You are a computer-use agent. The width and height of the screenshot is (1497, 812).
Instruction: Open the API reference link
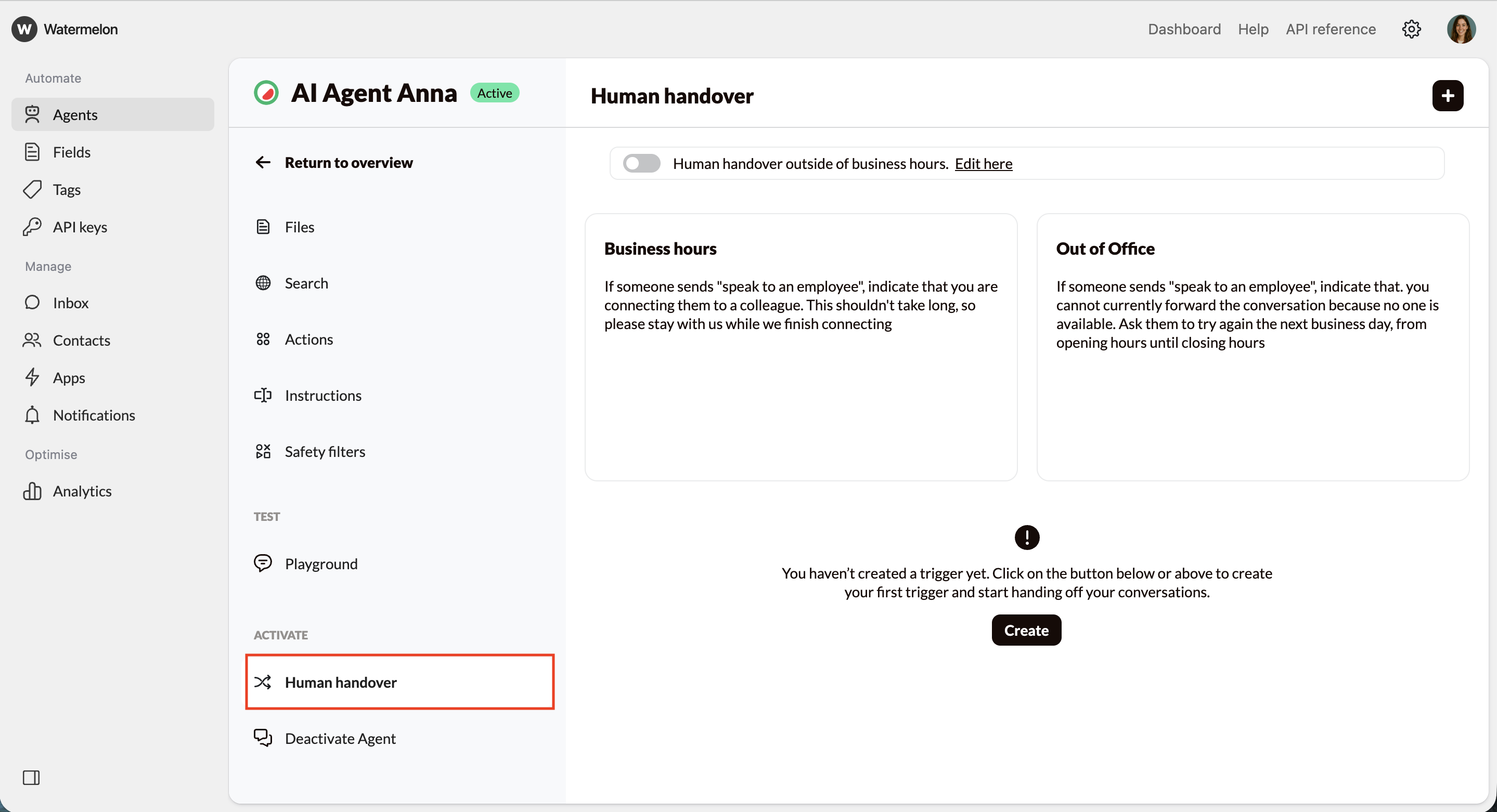coord(1330,29)
